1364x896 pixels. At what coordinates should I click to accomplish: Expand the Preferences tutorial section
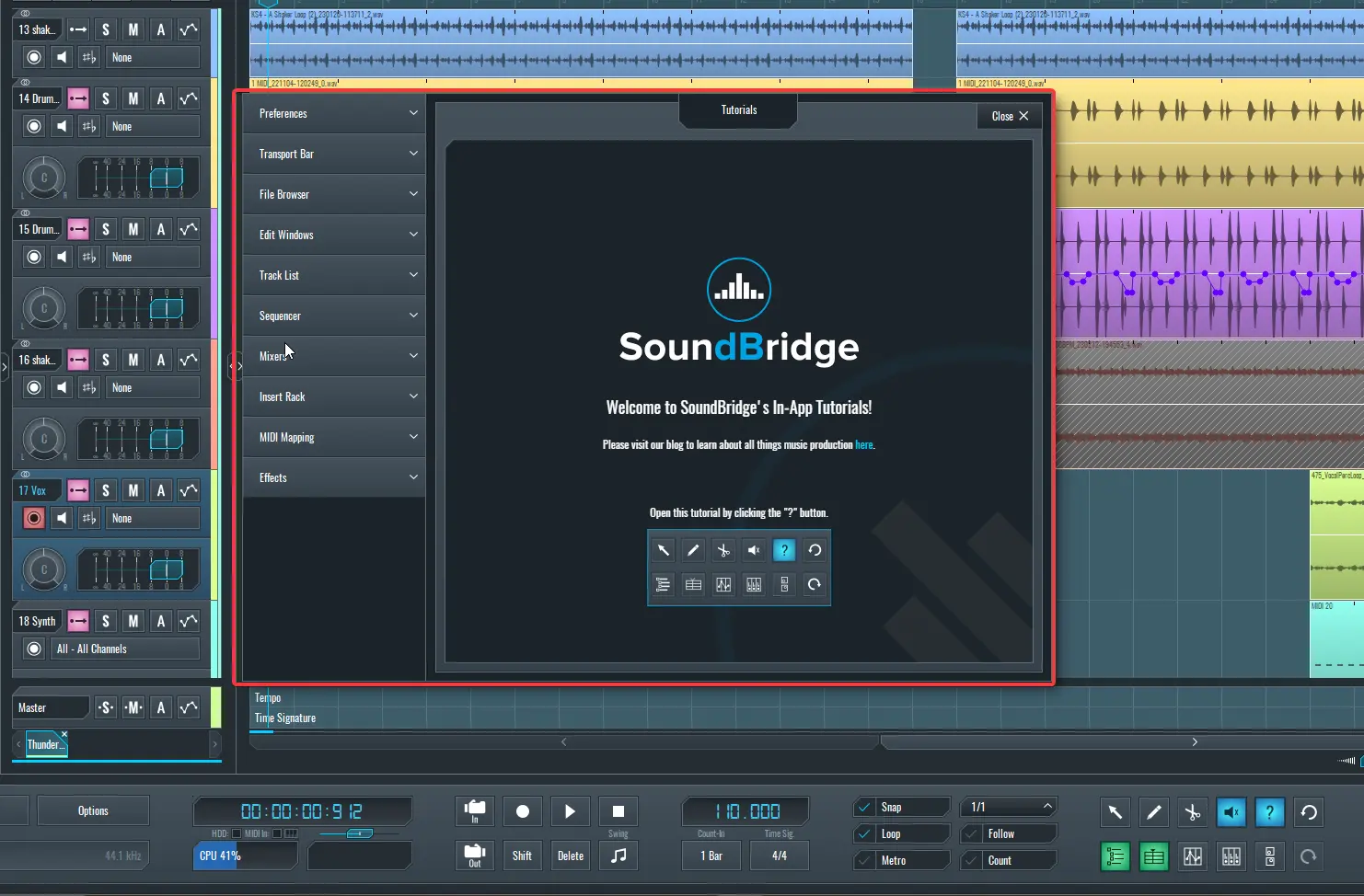click(334, 113)
